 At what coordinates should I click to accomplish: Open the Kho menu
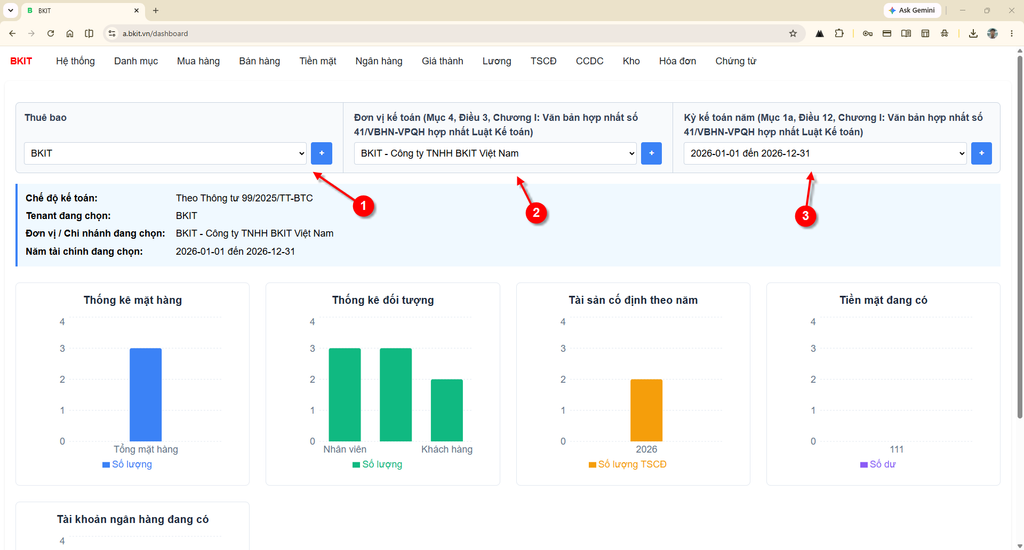[x=631, y=61]
